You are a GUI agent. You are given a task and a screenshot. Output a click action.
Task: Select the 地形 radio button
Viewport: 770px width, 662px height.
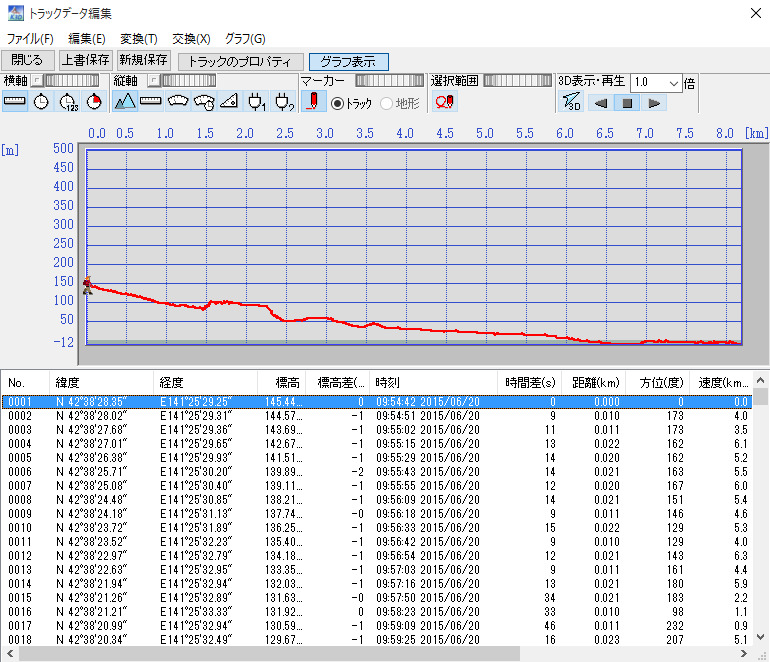tap(387, 102)
